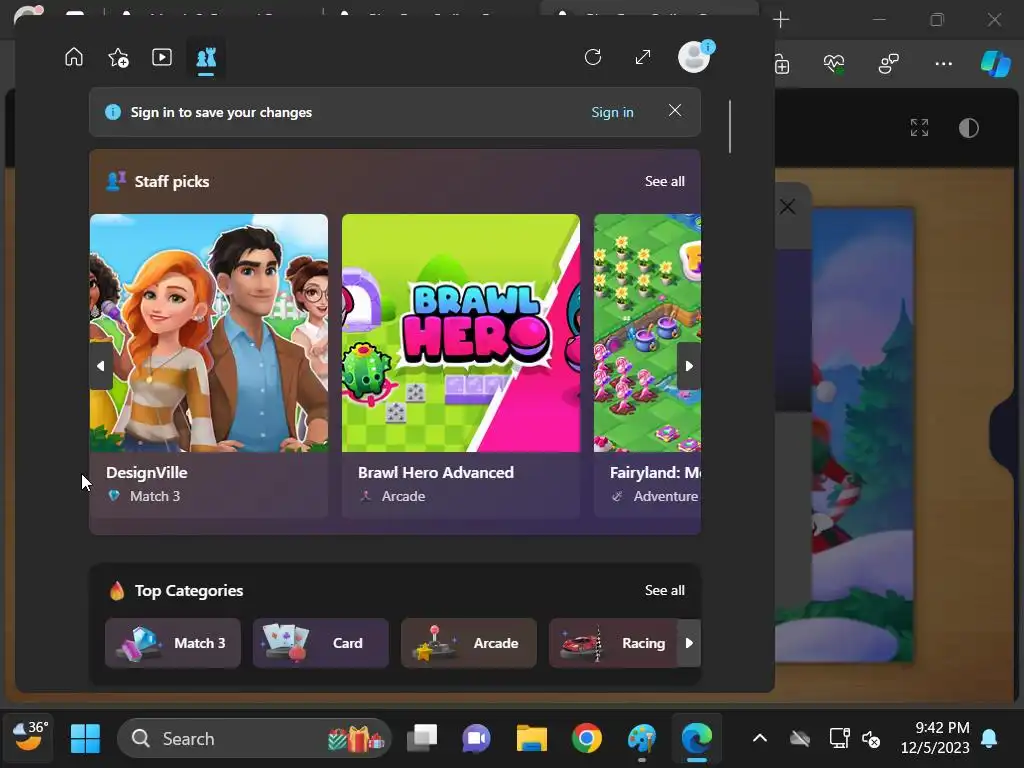Open the browser collections plus icon

pyautogui.click(x=782, y=64)
